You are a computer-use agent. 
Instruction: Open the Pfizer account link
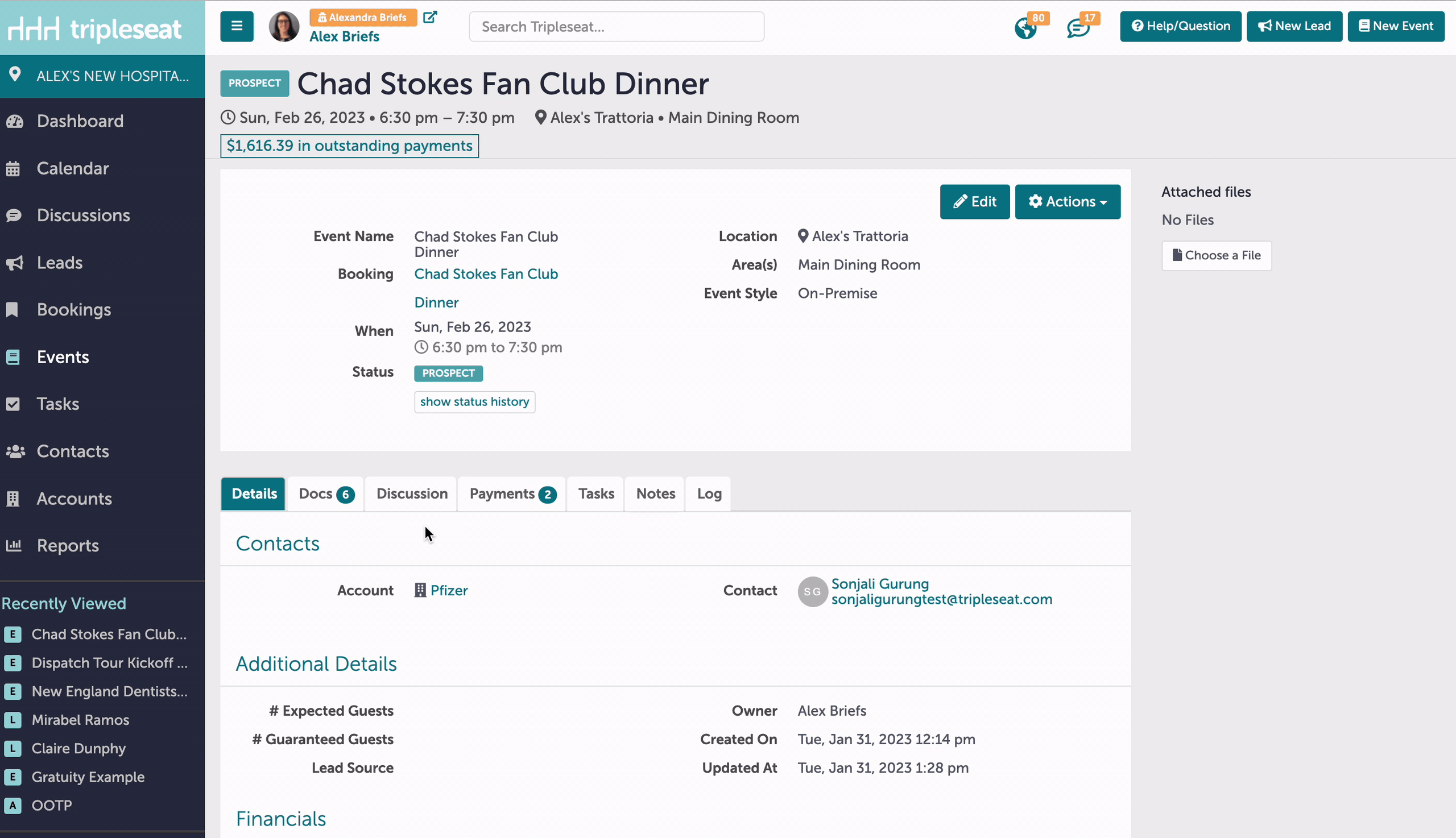coord(449,591)
